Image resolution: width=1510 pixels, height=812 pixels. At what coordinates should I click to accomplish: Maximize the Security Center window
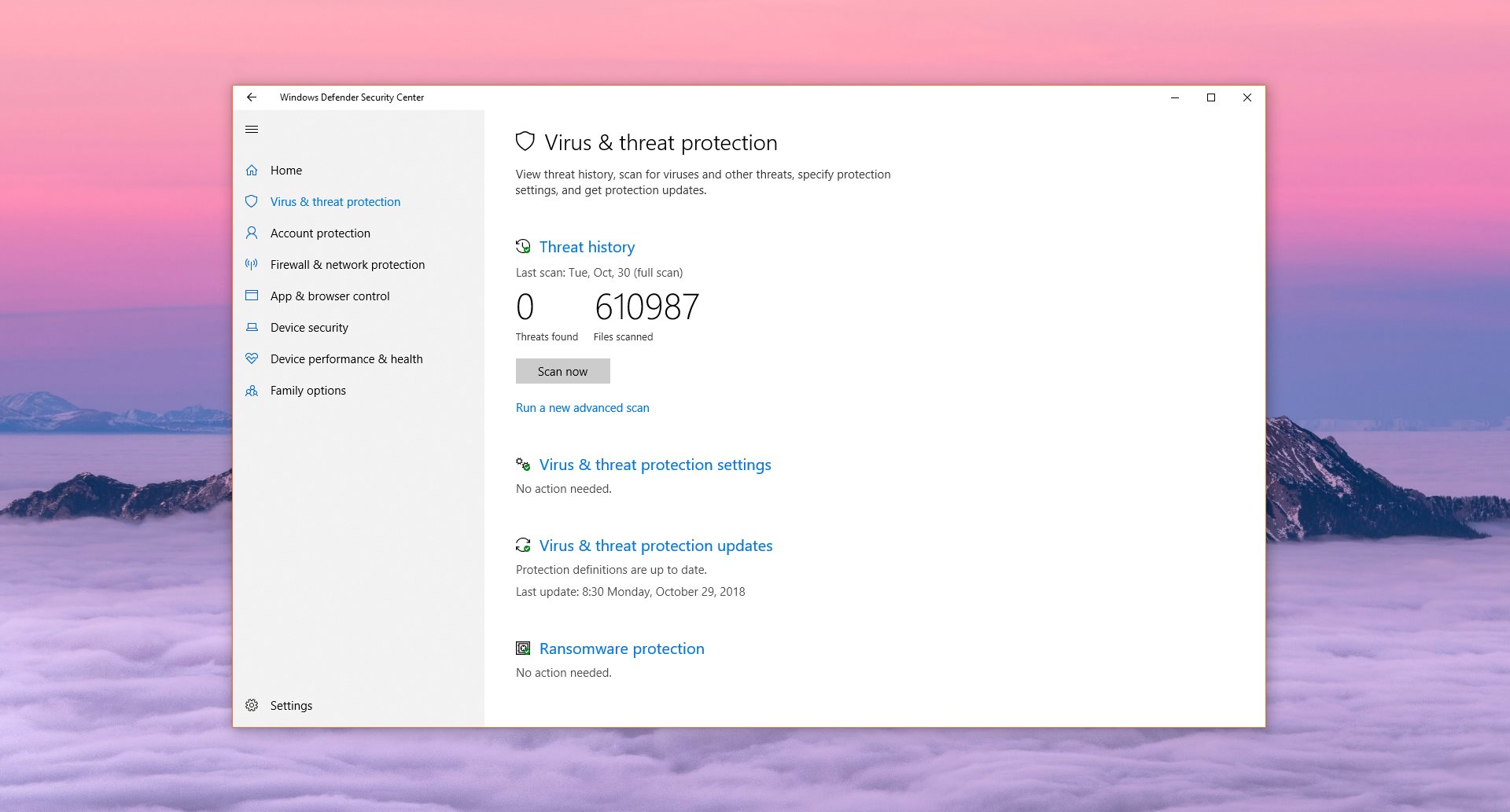tap(1211, 97)
